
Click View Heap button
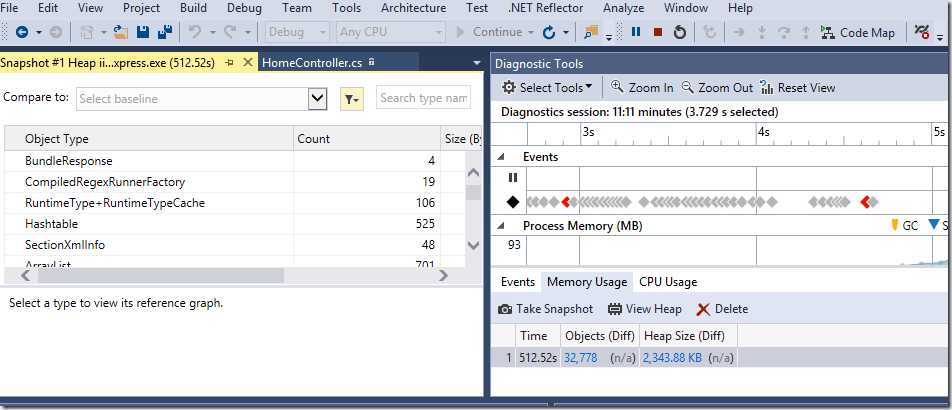(x=644, y=309)
